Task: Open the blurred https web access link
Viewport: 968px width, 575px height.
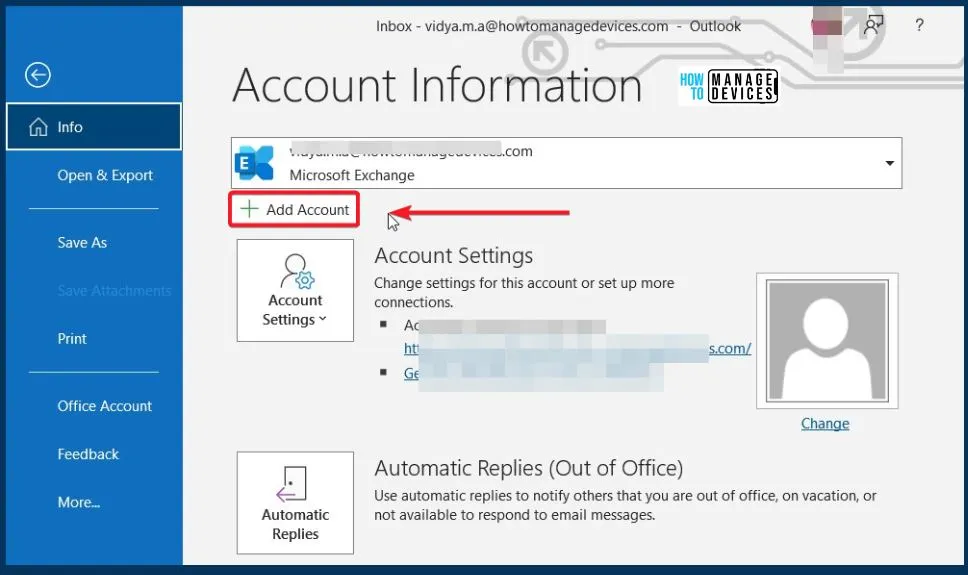Action: pos(577,348)
